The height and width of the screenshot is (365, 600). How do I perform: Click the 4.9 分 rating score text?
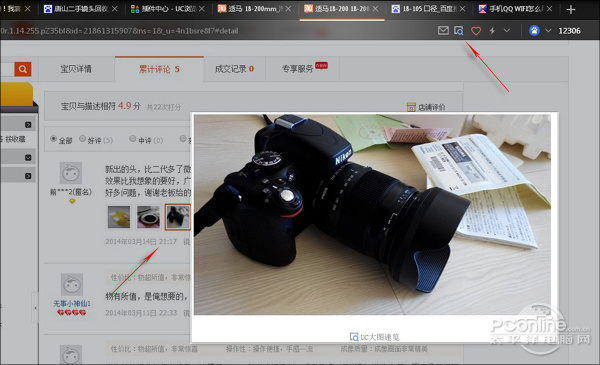129,106
